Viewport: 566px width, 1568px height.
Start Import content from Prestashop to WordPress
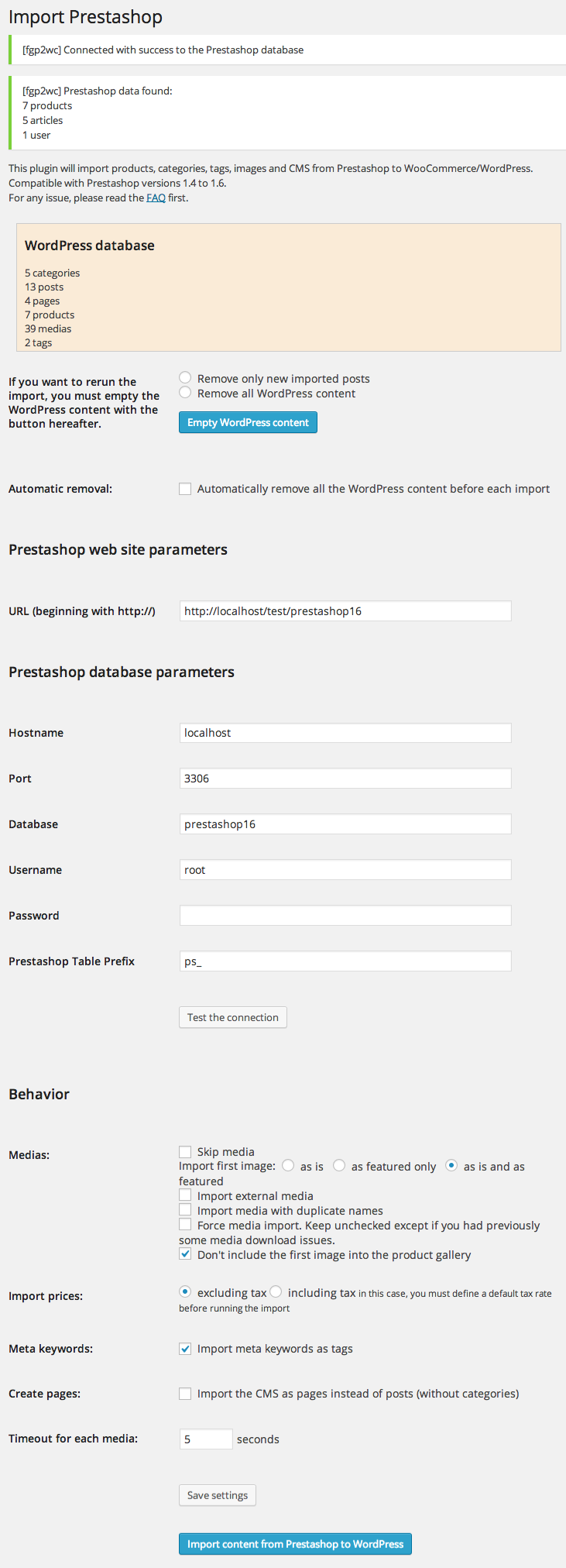295,1544
